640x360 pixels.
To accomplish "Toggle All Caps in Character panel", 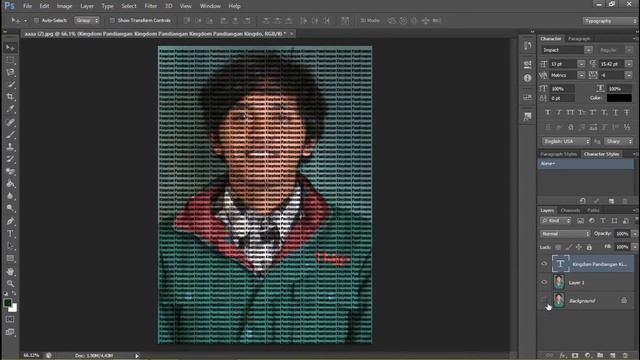I will [x=570, y=113].
